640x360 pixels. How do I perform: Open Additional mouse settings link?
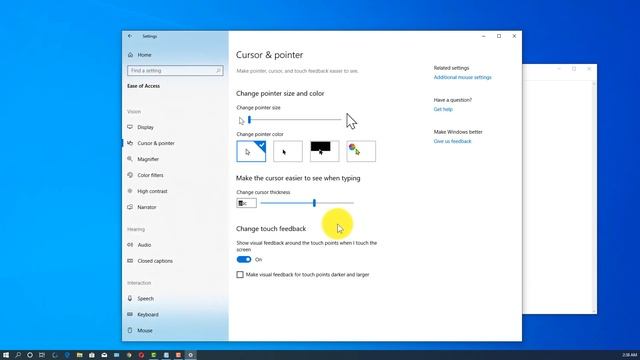[462, 77]
